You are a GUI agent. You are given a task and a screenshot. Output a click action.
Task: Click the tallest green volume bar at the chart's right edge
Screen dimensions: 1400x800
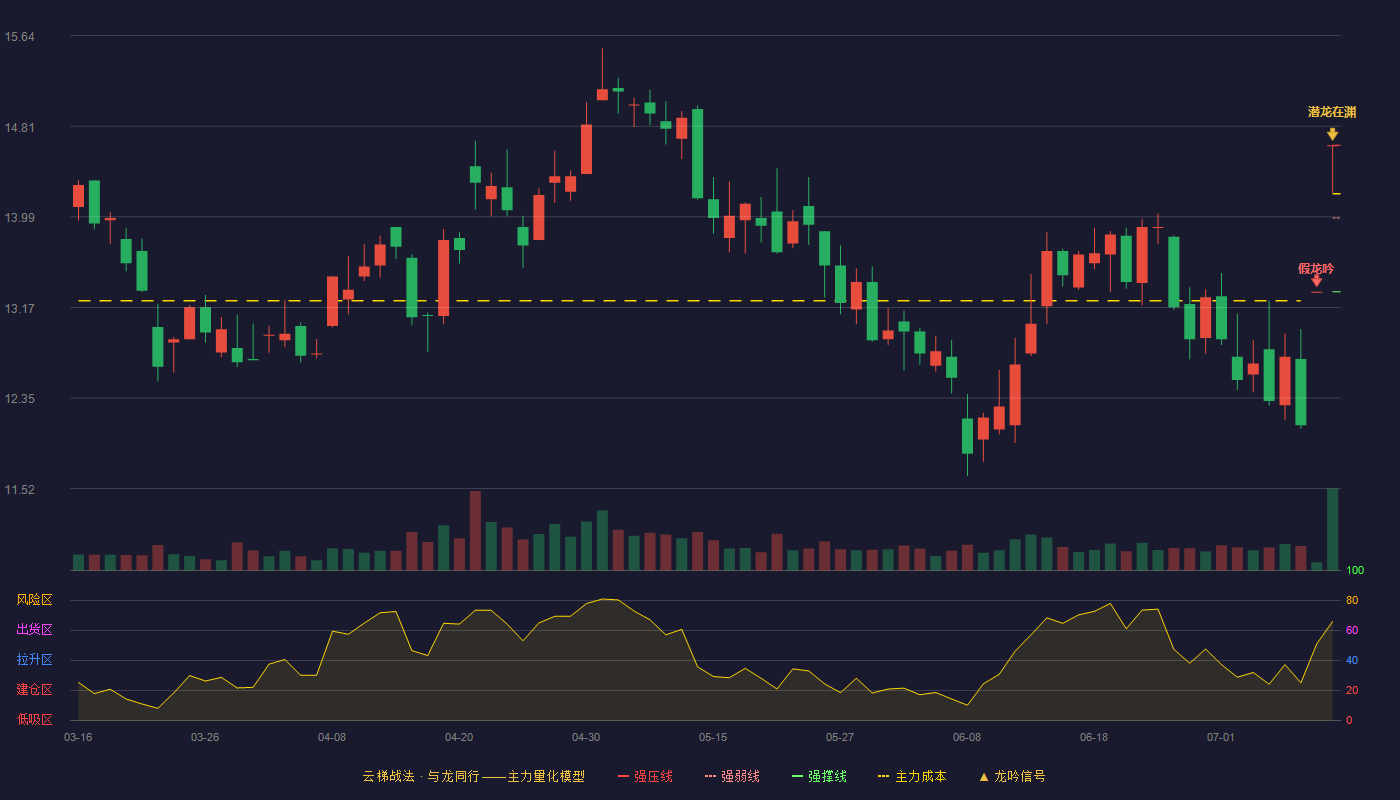[1332, 529]
